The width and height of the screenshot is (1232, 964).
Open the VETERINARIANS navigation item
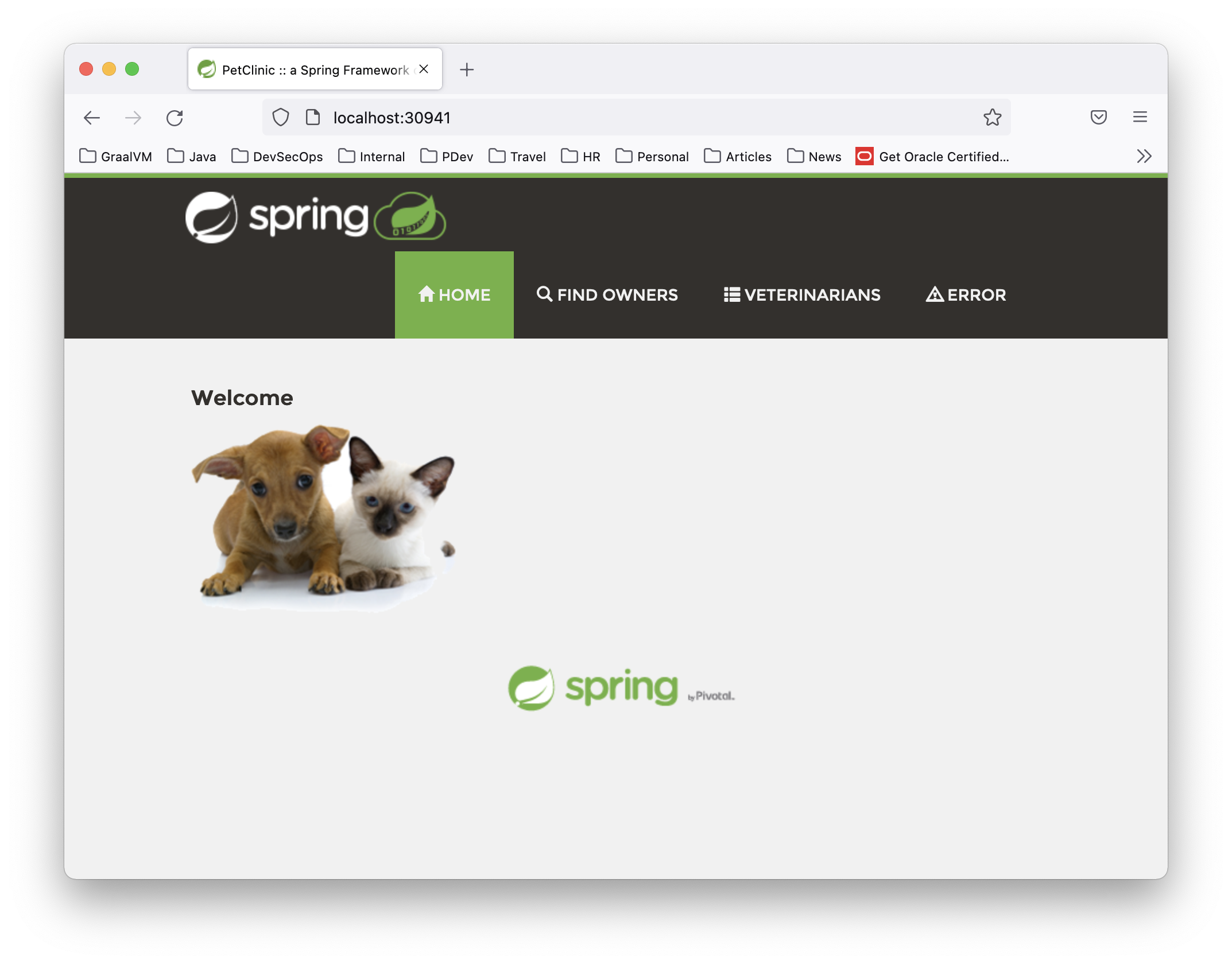coord(802,294)
